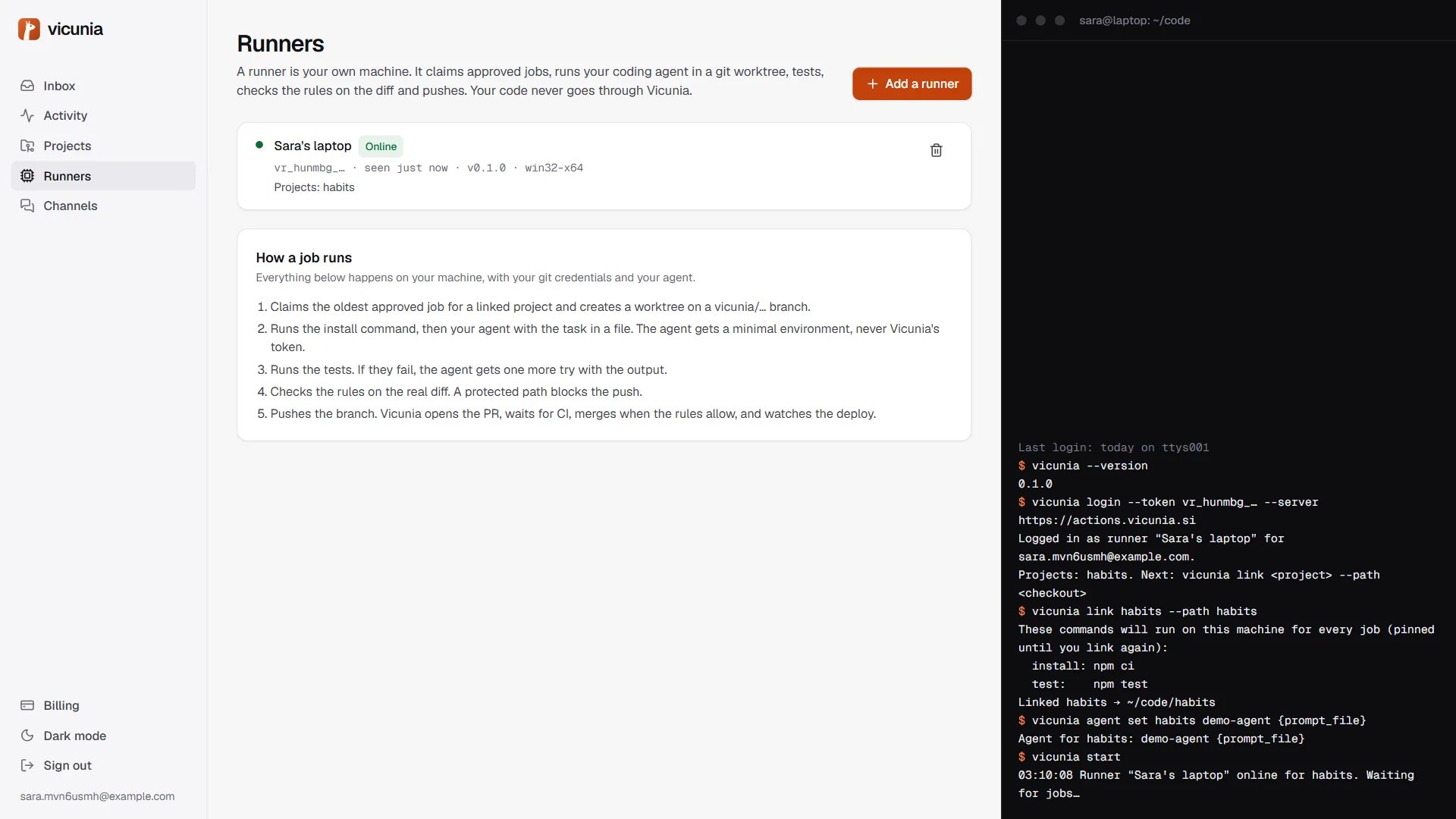This screenshot has height=819, width=1456.
Task: Select Runners in the sidebar
Action: click(103, 176)
